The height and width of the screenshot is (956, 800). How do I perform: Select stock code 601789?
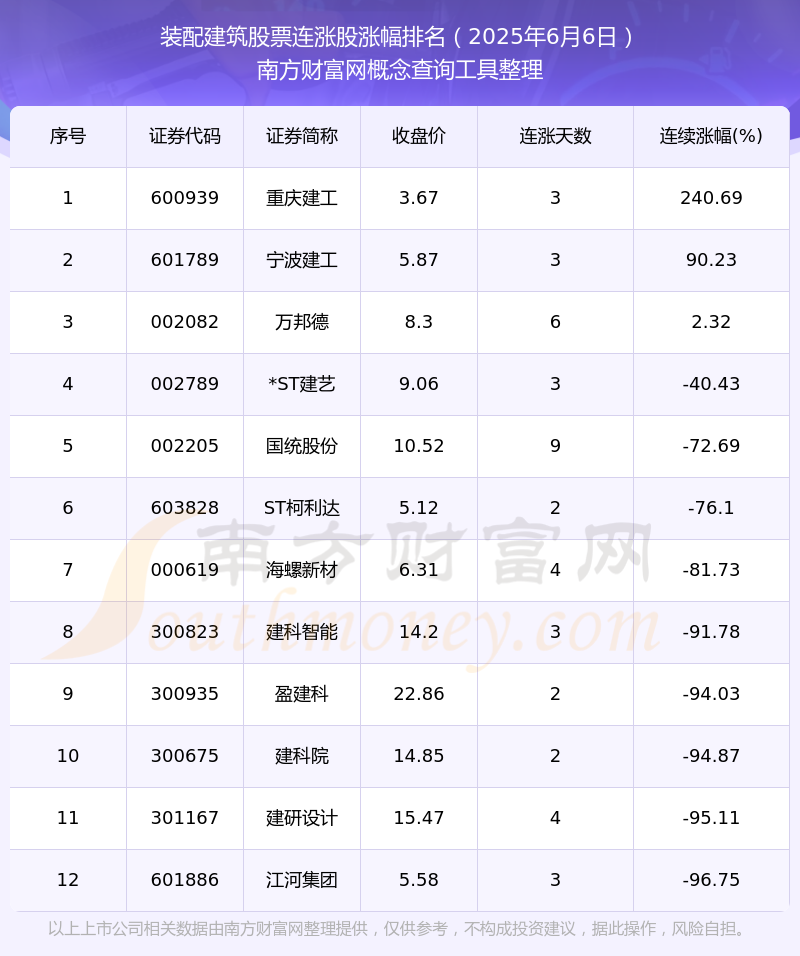coord(185,260)
